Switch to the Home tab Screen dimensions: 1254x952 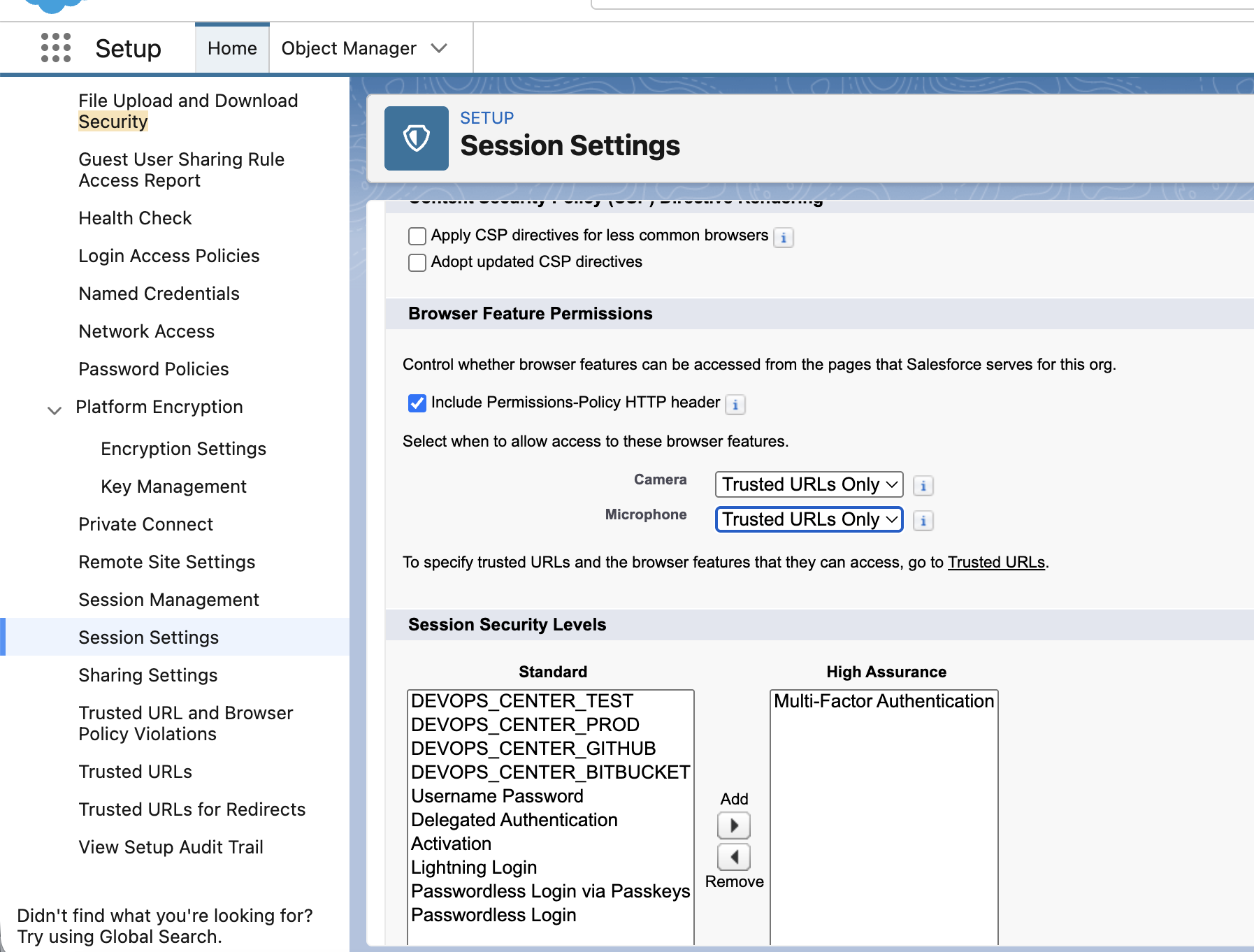pyautogui.click(x=232, y=48)
